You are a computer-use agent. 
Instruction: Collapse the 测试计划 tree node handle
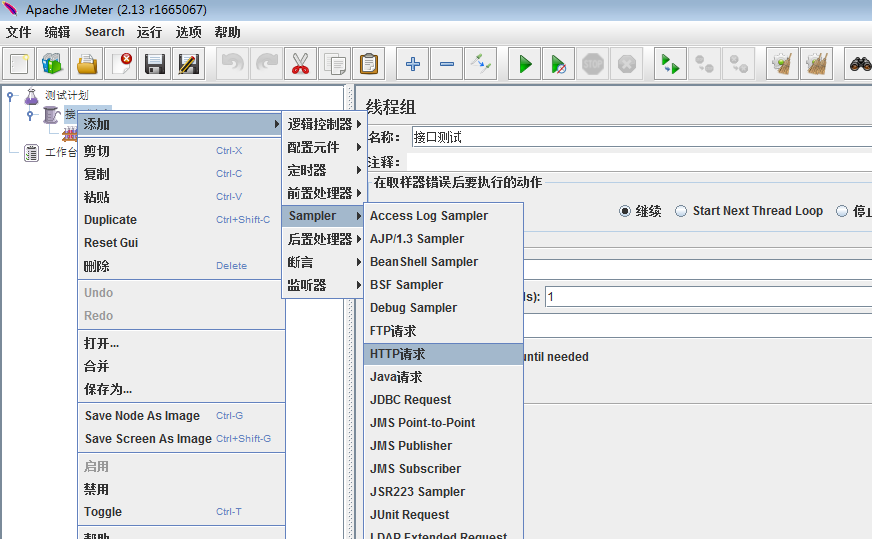tap(10, 96)
